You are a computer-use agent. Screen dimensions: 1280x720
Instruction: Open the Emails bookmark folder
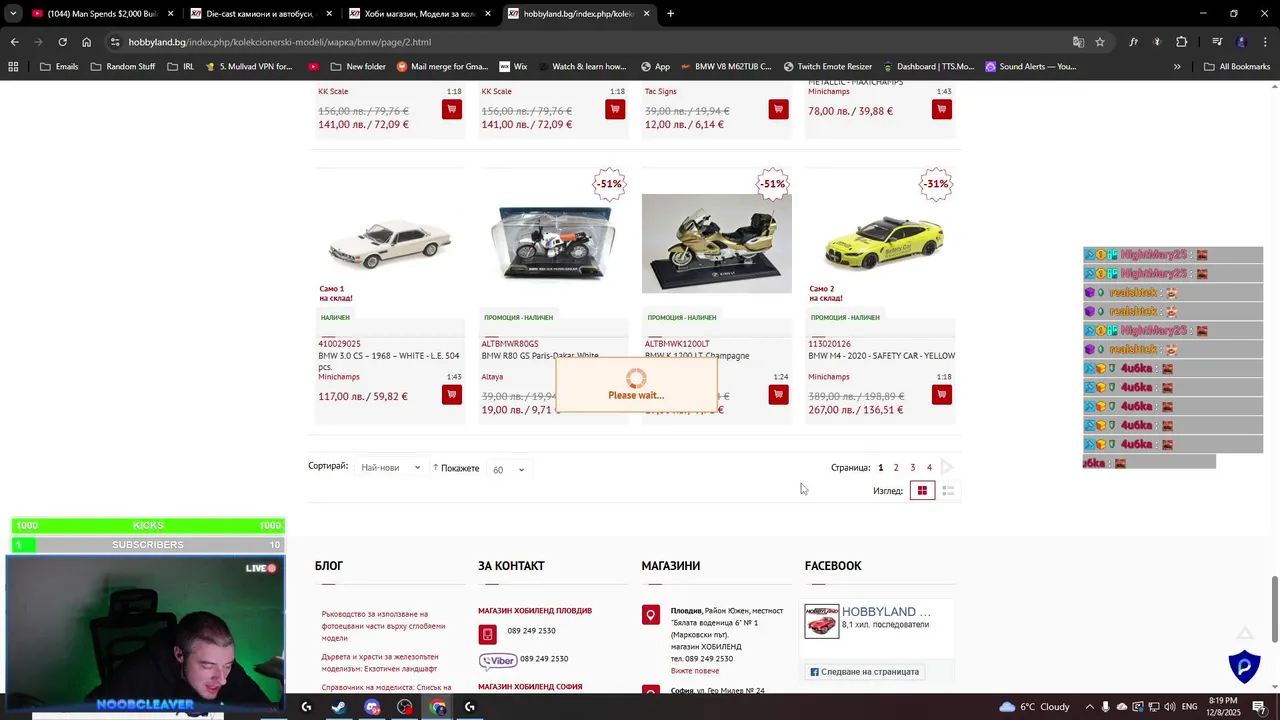tap(59, 67)
